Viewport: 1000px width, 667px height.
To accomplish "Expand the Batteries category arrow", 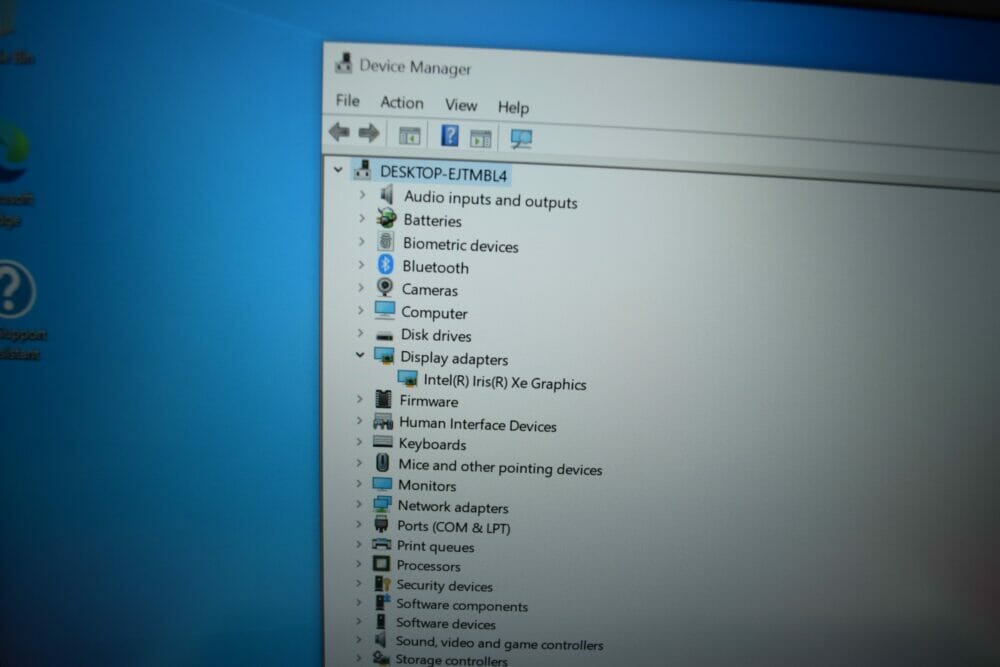I will [362, 218].
